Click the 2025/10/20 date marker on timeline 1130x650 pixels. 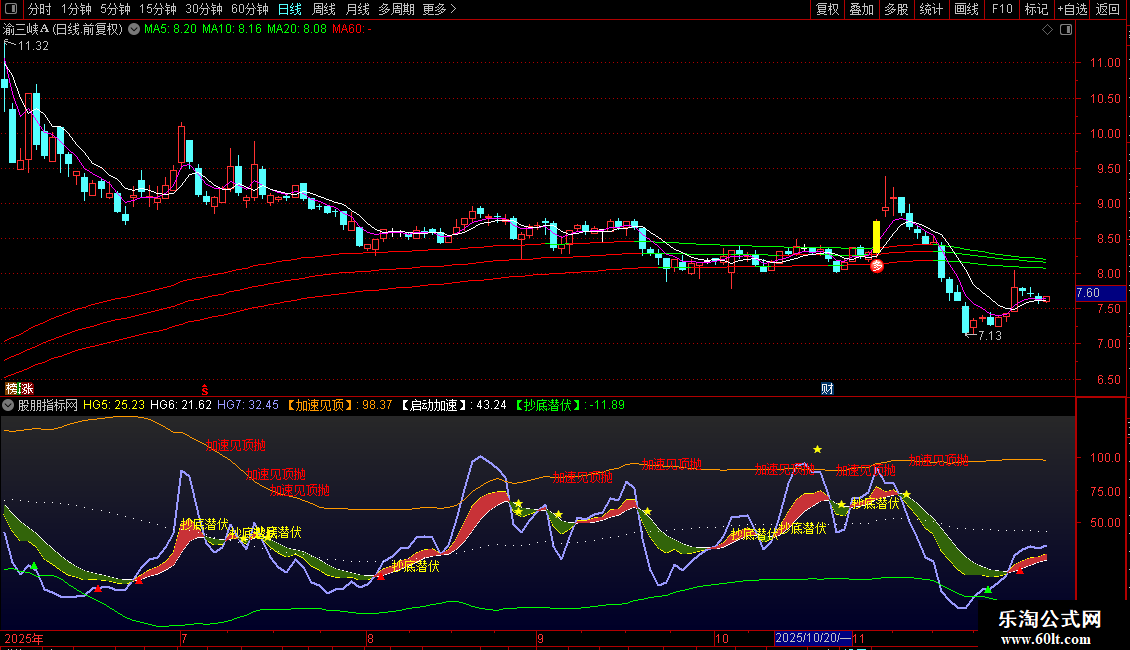811,638
